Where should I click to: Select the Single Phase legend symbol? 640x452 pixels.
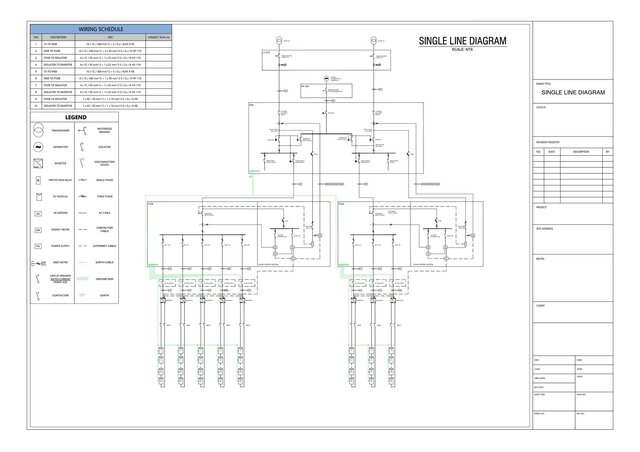tap(82, 180)
